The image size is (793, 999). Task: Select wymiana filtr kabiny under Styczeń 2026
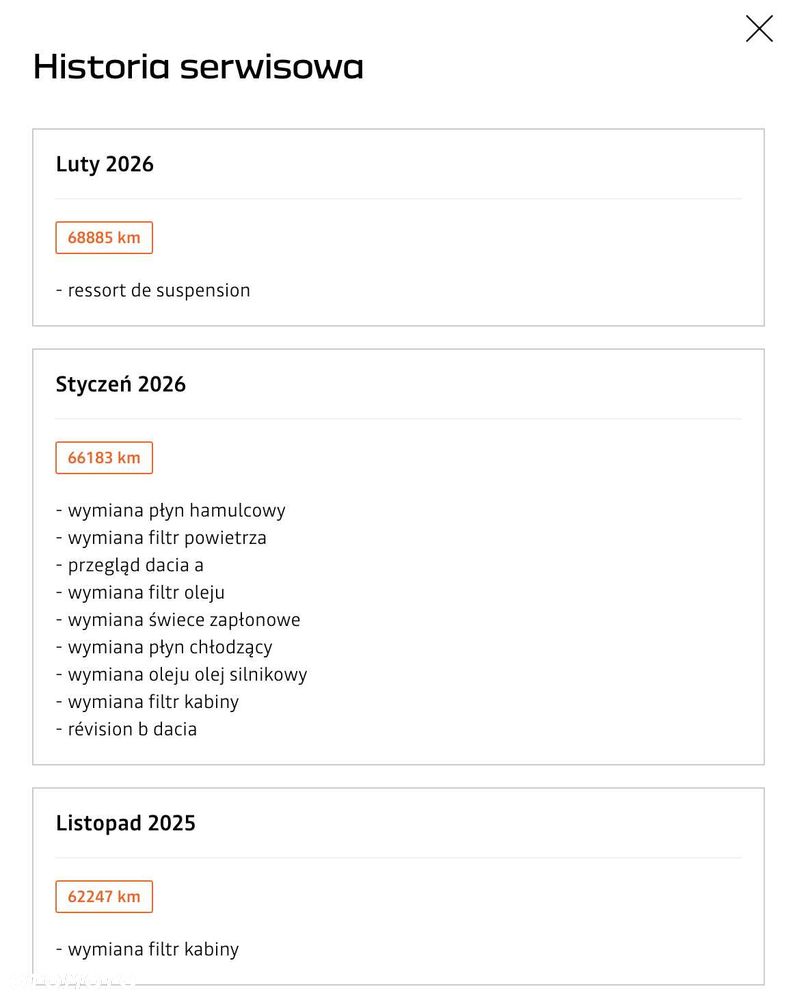147,703
